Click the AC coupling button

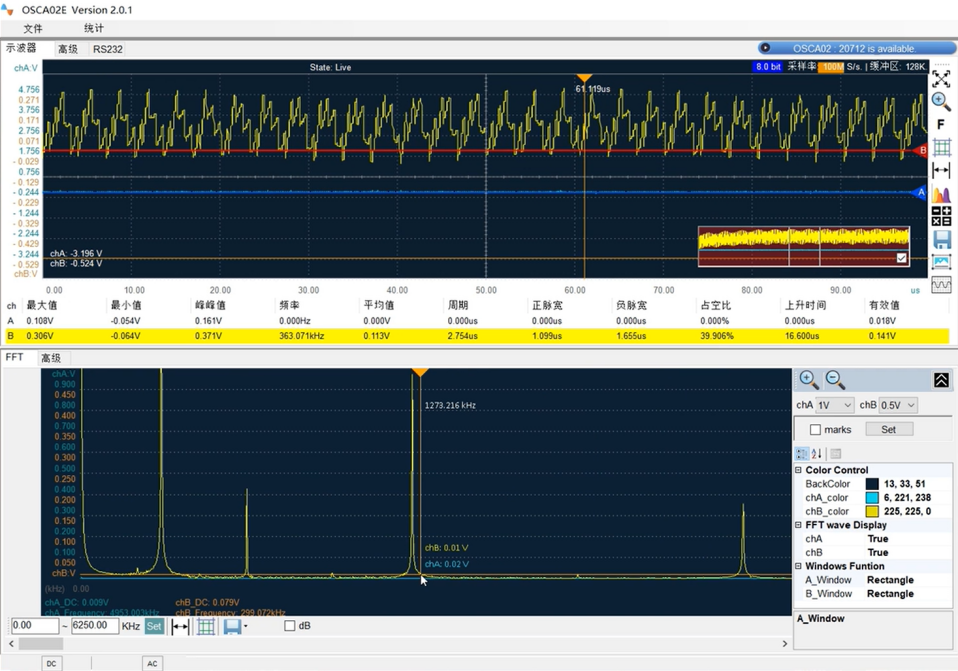(x=152, y=663)
